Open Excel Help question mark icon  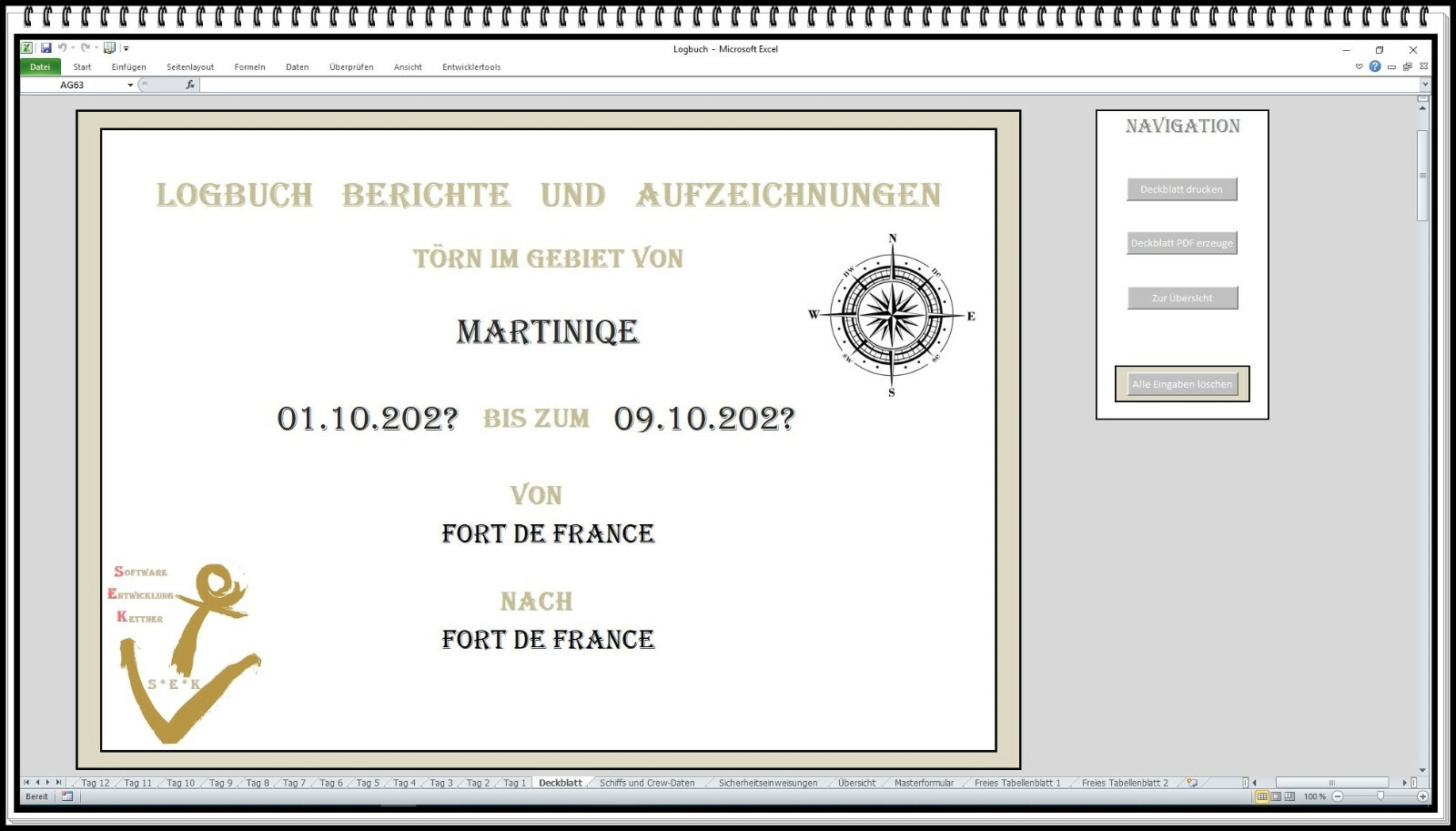click(x=1375, y=66)
